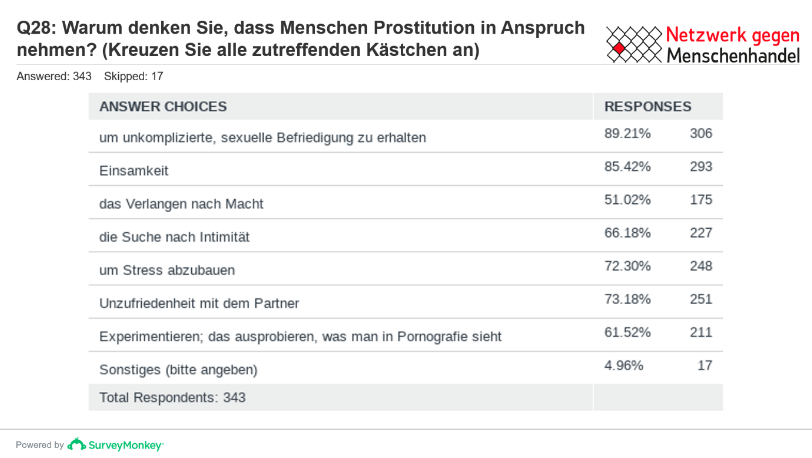Click the 85.42% response percentage

(x=628, y=167)
